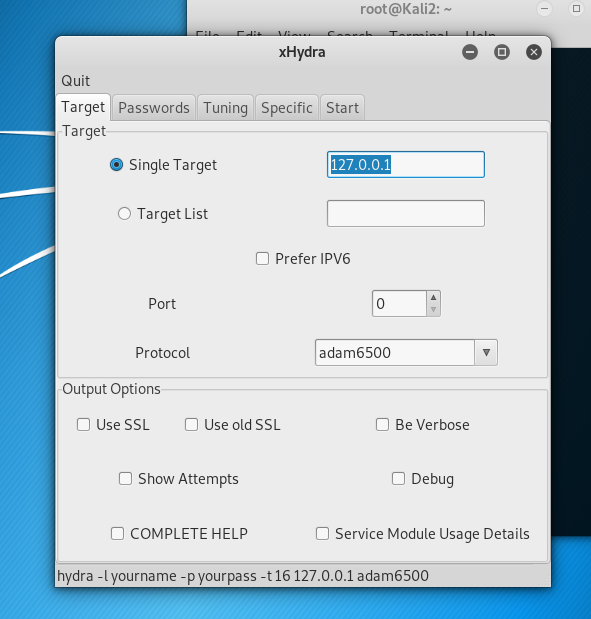Switch to the Target tab
Viewport: 591px width, 619px height.
point(83,107)
